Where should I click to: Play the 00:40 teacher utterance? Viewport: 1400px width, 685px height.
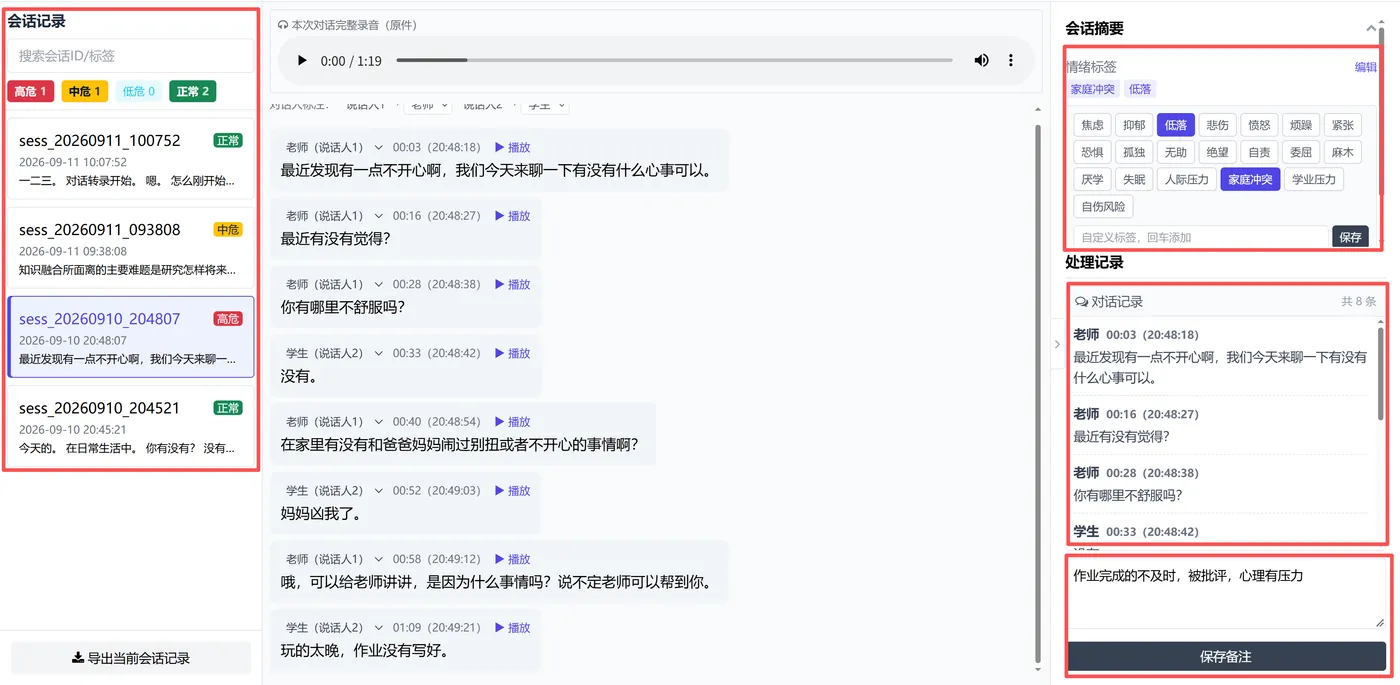click(x=513, y=422)
